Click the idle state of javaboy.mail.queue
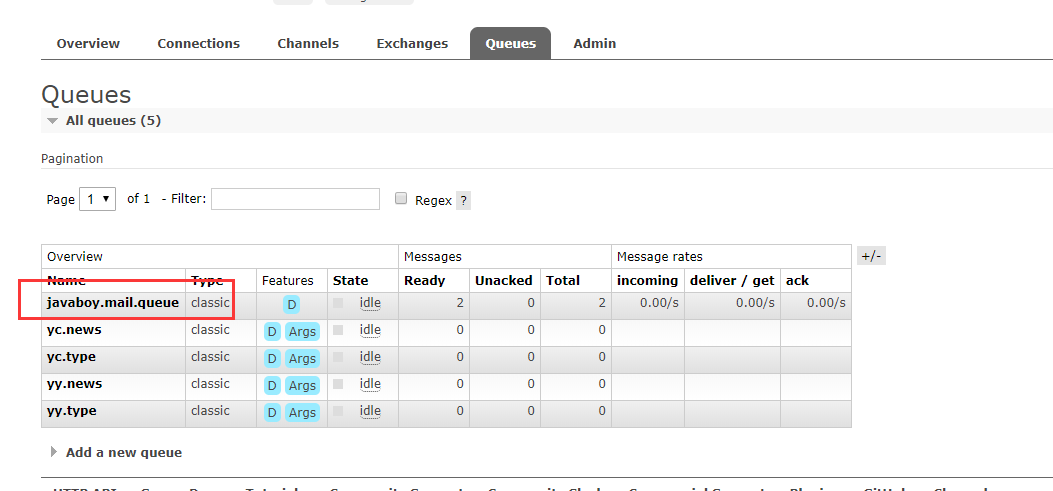 370,303
